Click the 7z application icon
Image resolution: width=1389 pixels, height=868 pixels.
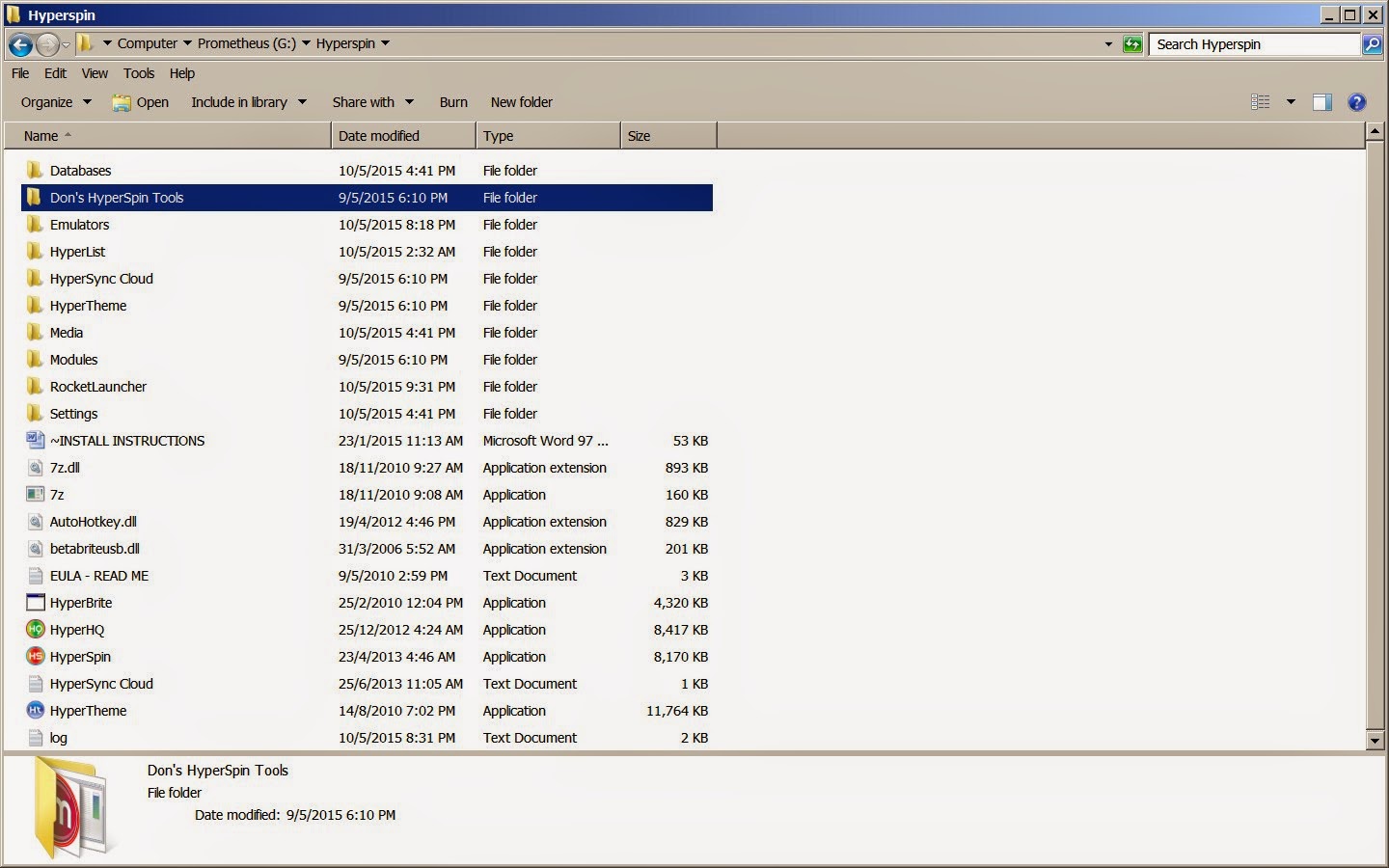35,495
